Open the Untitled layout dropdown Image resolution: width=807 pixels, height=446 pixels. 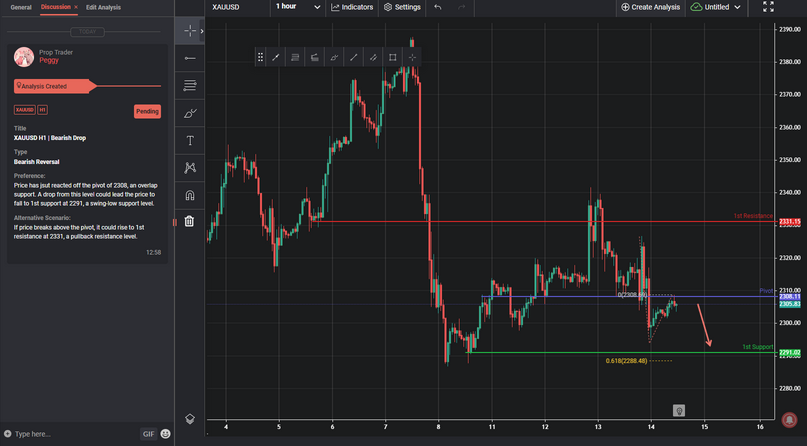(715, 7)
